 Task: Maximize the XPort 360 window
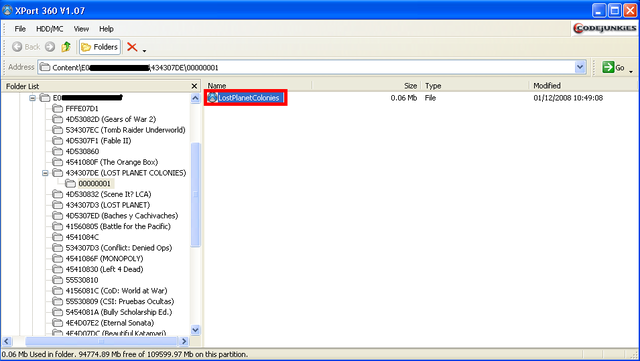point(615,10)
